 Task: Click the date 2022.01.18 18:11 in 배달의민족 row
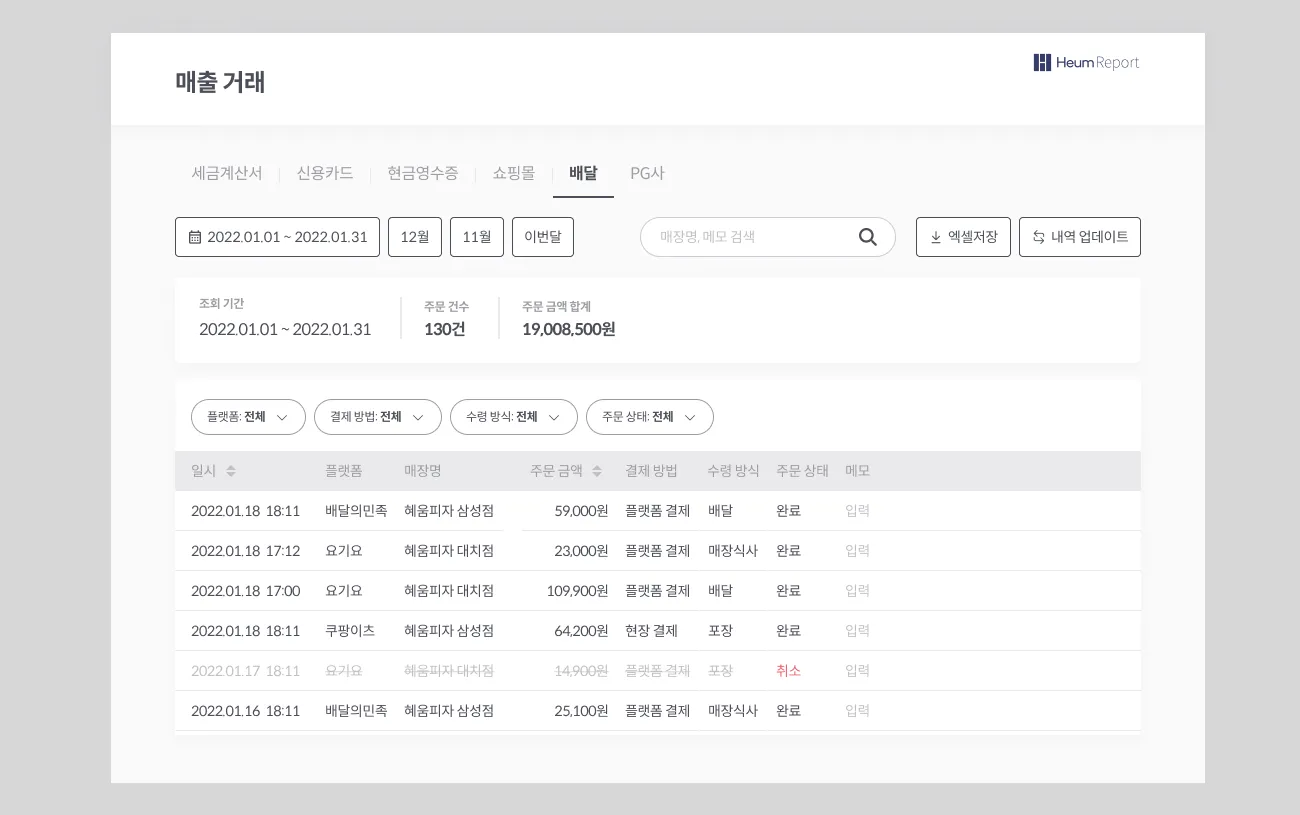[x=245, y=511]
